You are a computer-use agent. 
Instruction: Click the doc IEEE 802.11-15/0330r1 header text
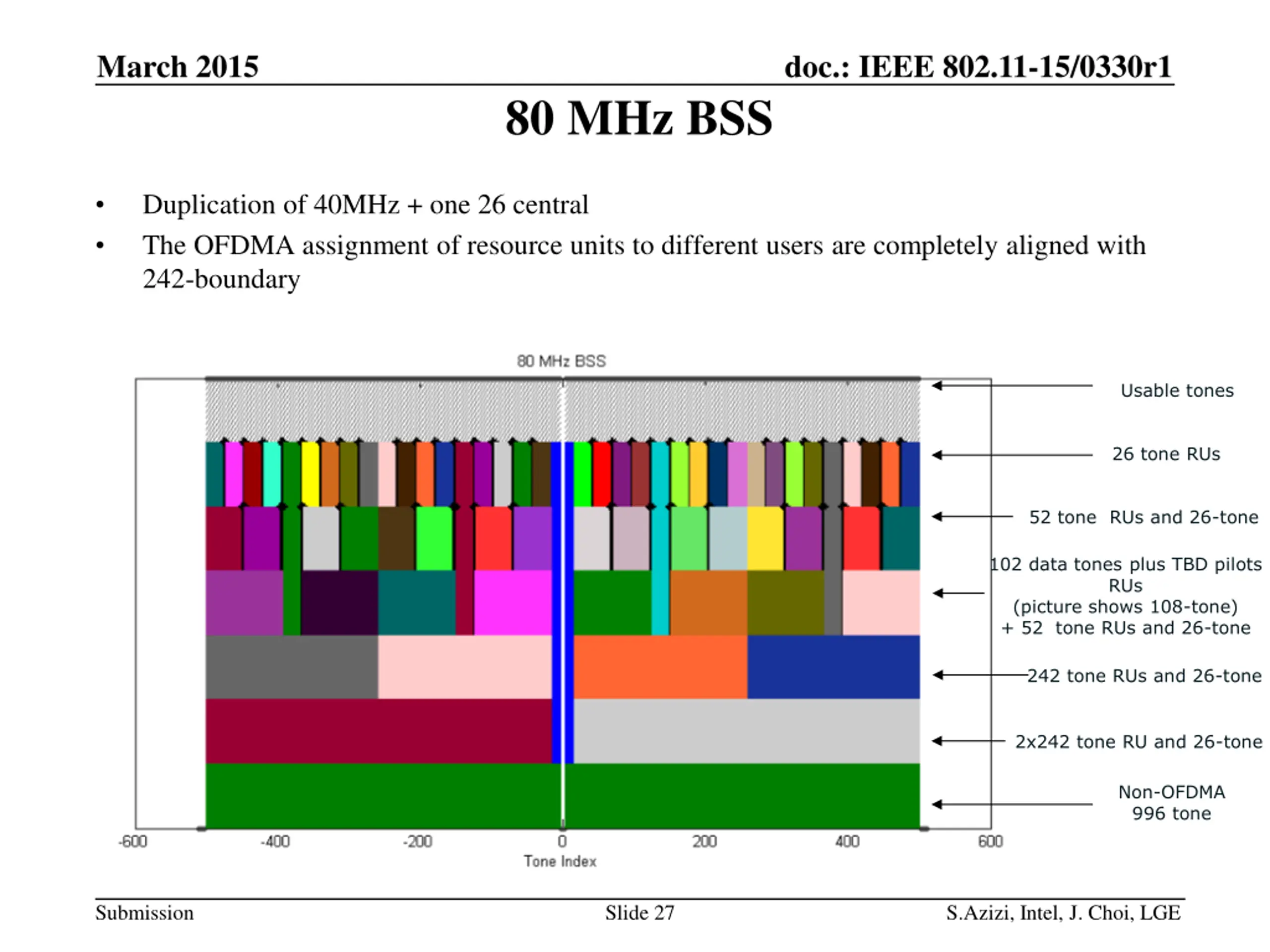977,66
